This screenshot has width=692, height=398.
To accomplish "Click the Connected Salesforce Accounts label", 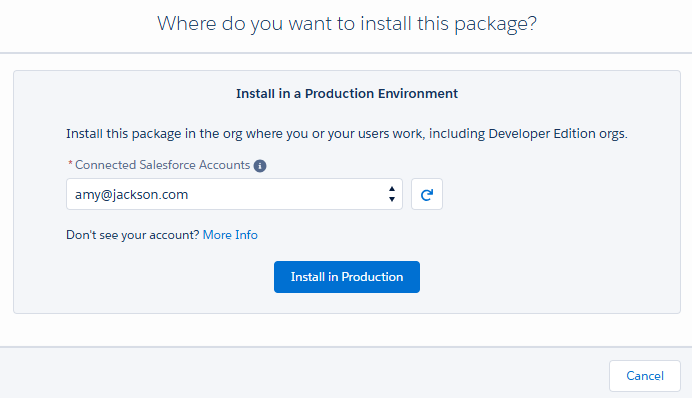I will tap(162, 165).
